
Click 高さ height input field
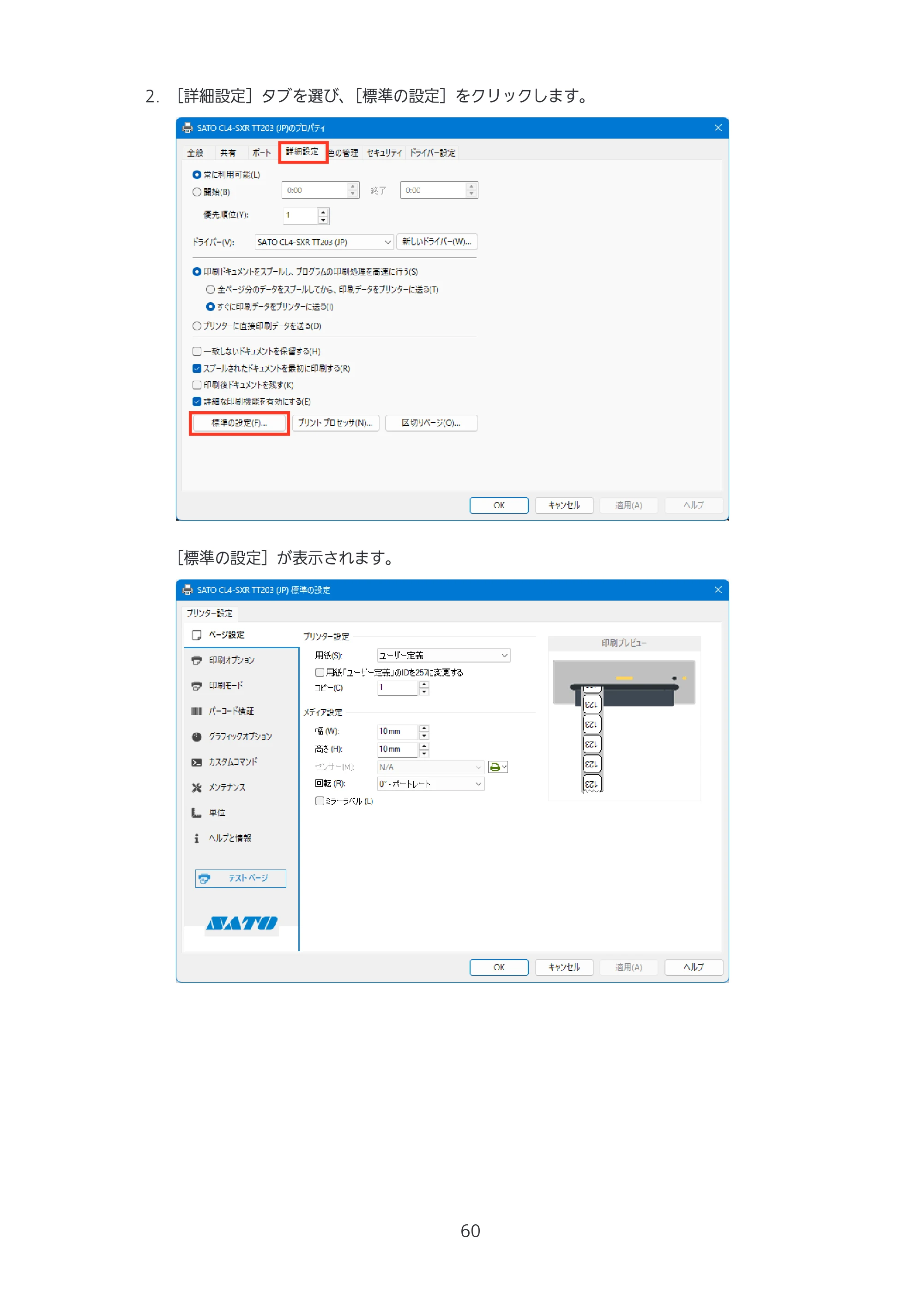(397, 749)
